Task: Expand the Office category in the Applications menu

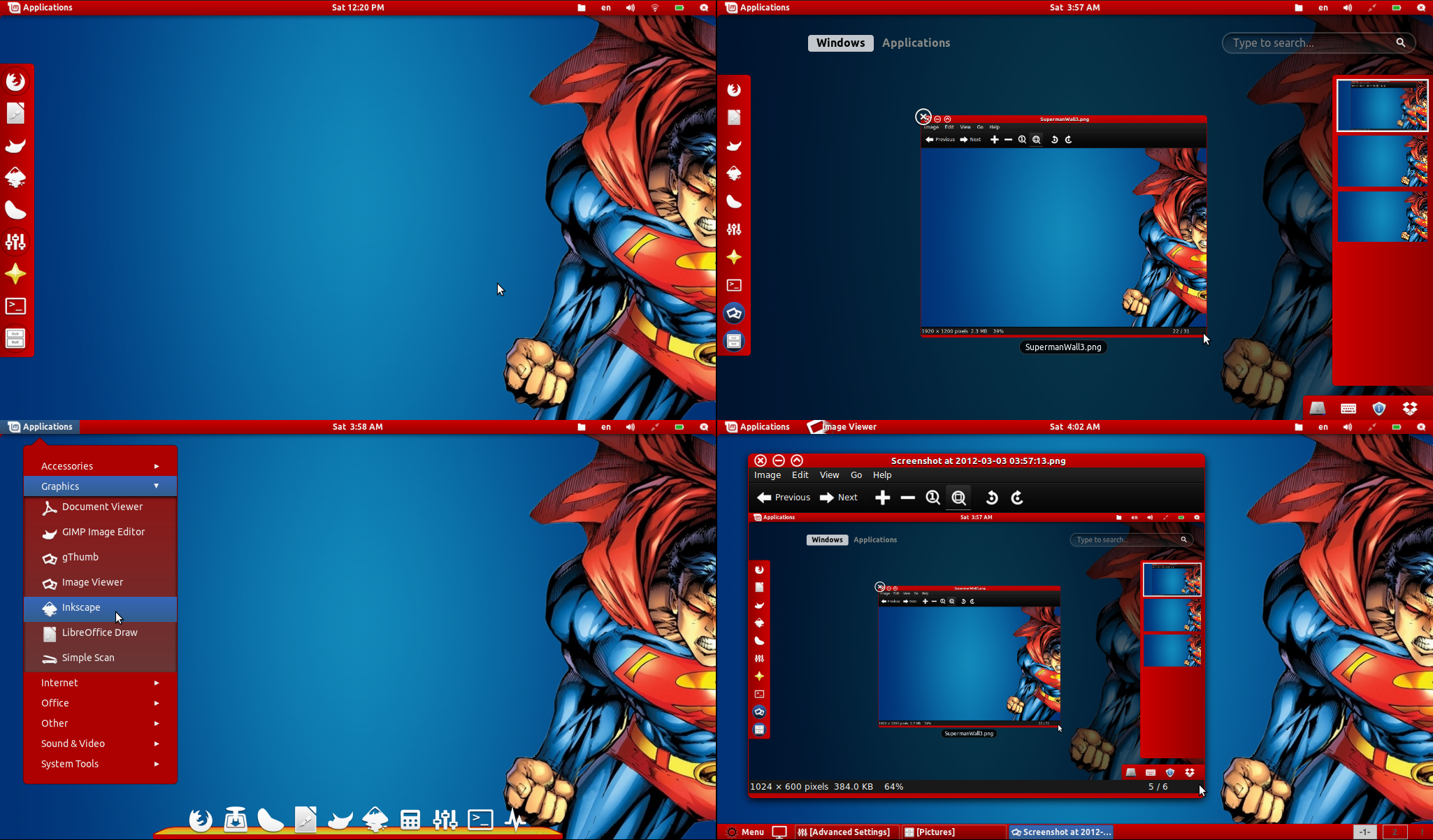Action: point(100,703)
